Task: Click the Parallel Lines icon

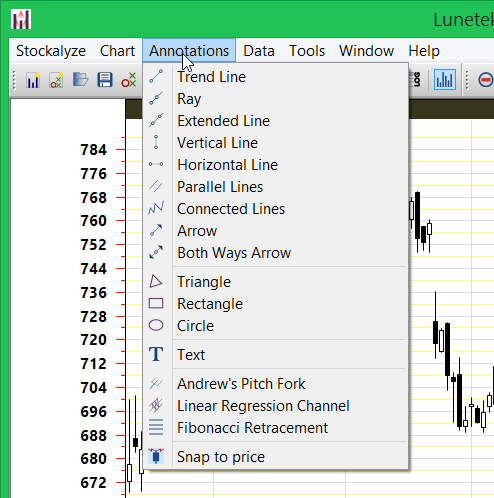Action: coord(156,186)
